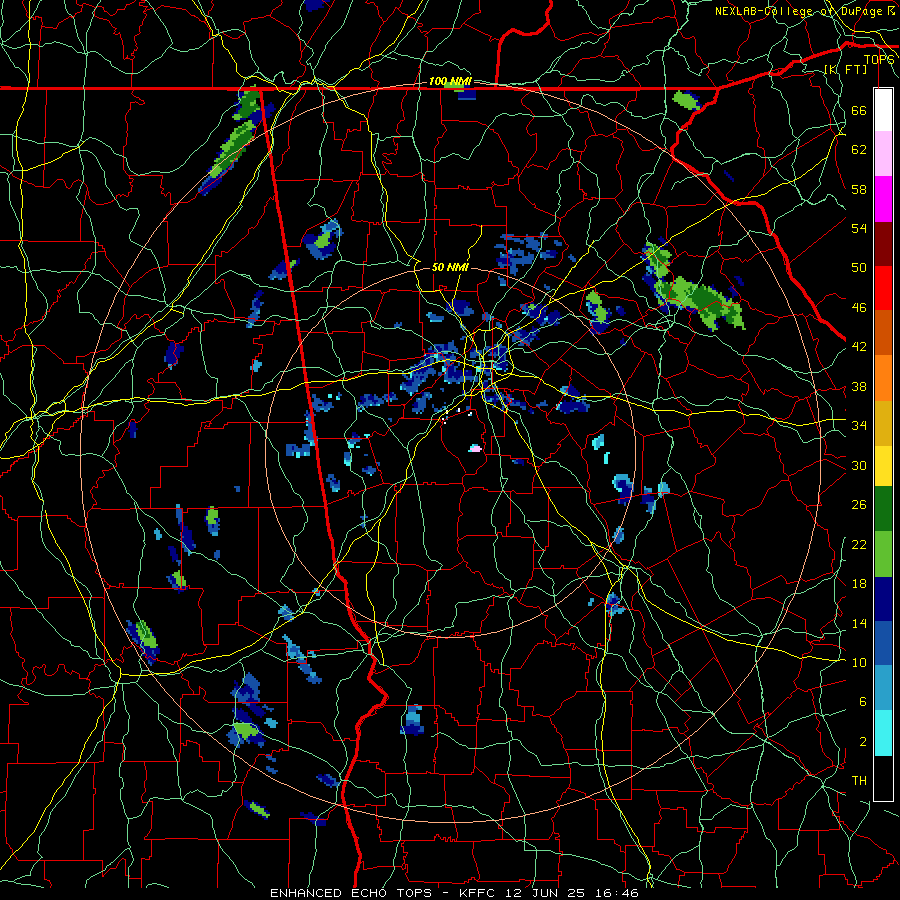Screen dimensions: 900x900
Task: Click the 14 legend value
Action: (859, 623)
